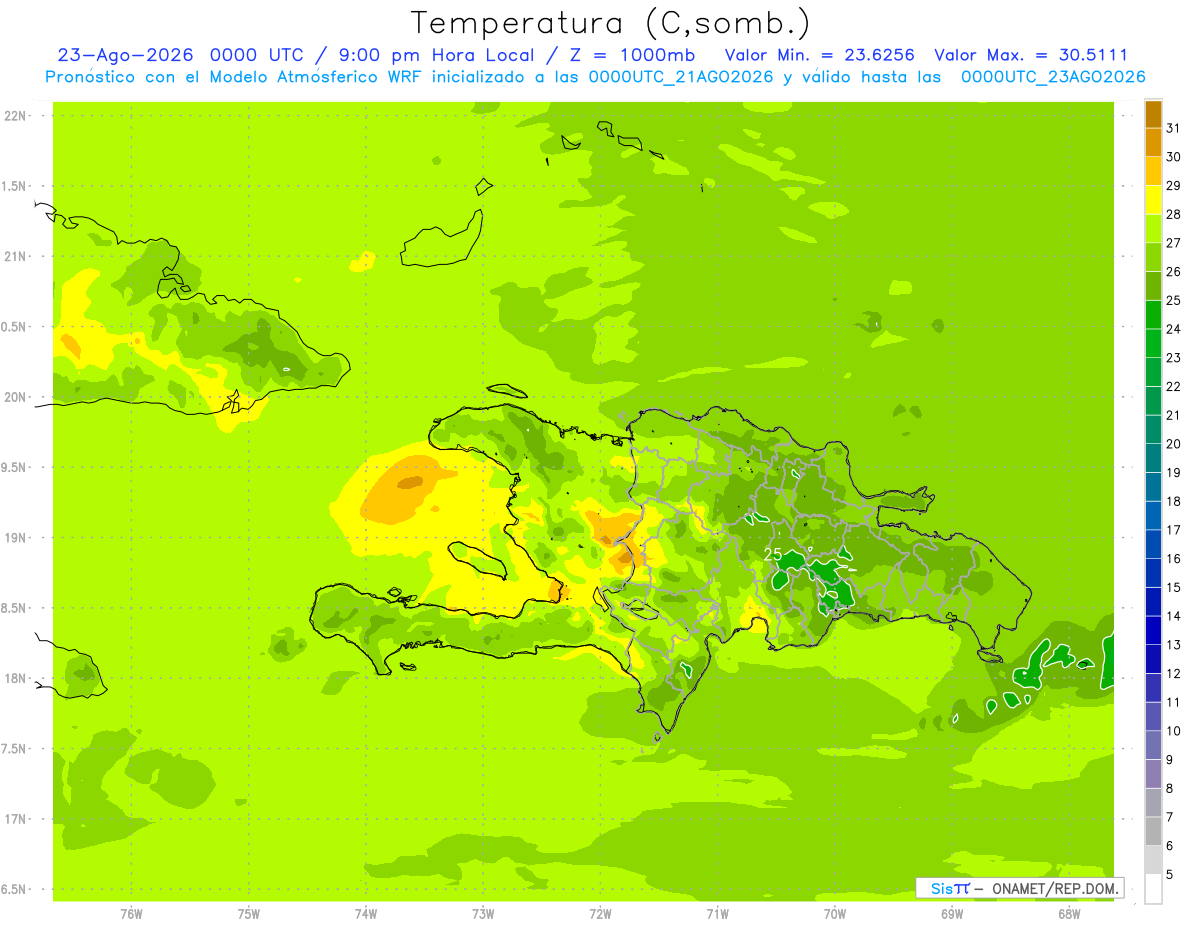Click the 1.5N latitude label
The width and height of the screenshot is (1200, 927).
[15, 186]
